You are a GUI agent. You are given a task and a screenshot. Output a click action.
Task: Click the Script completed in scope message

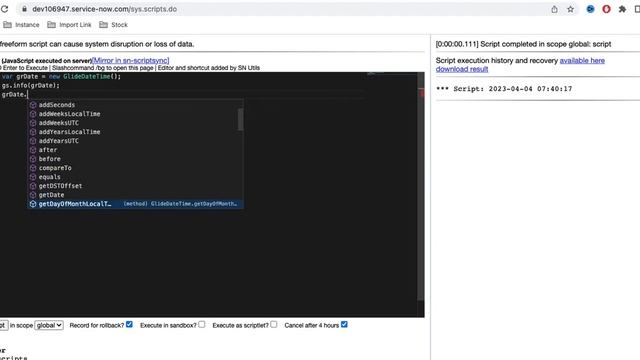523,44
